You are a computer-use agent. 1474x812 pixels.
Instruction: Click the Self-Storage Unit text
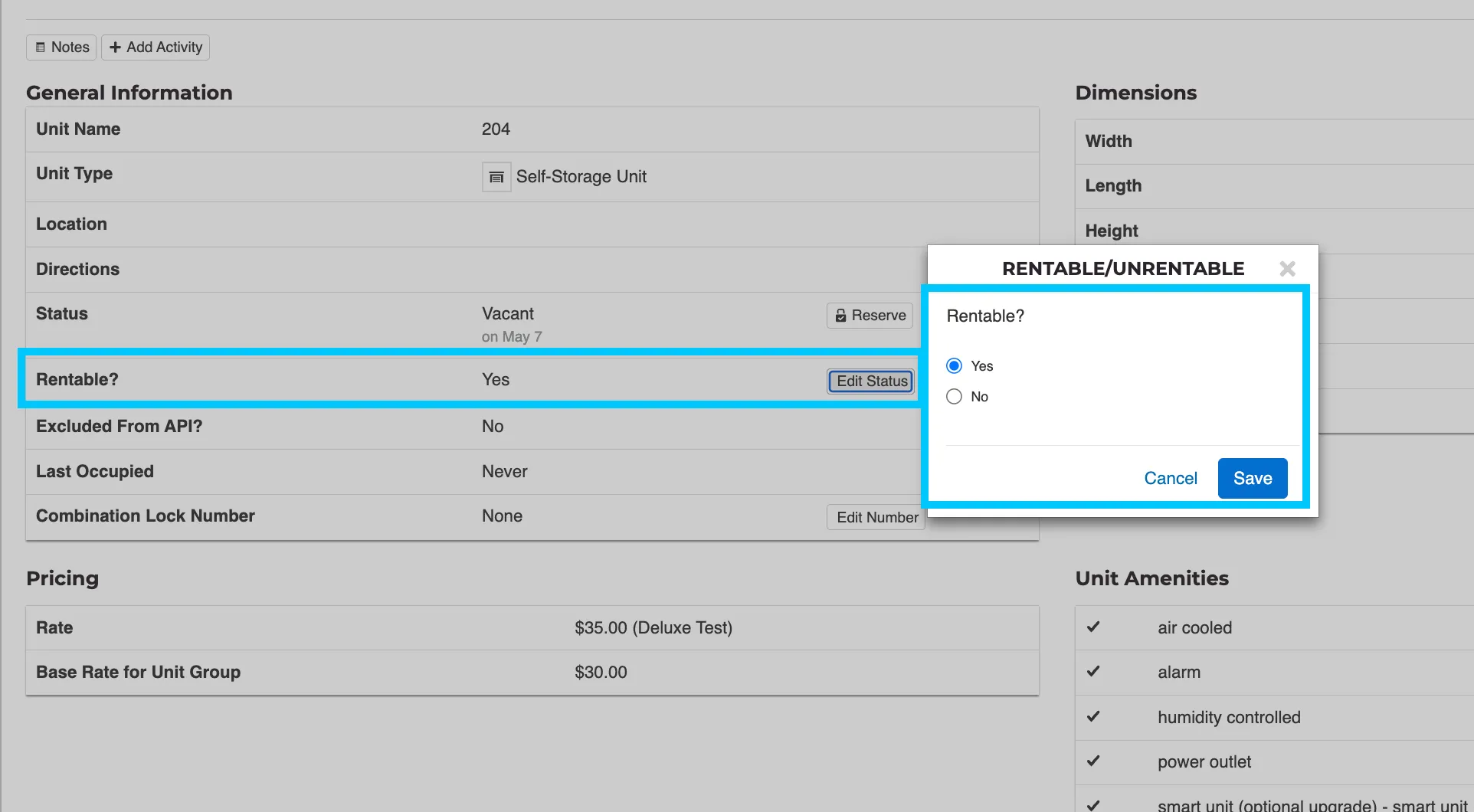coord(581,177)
